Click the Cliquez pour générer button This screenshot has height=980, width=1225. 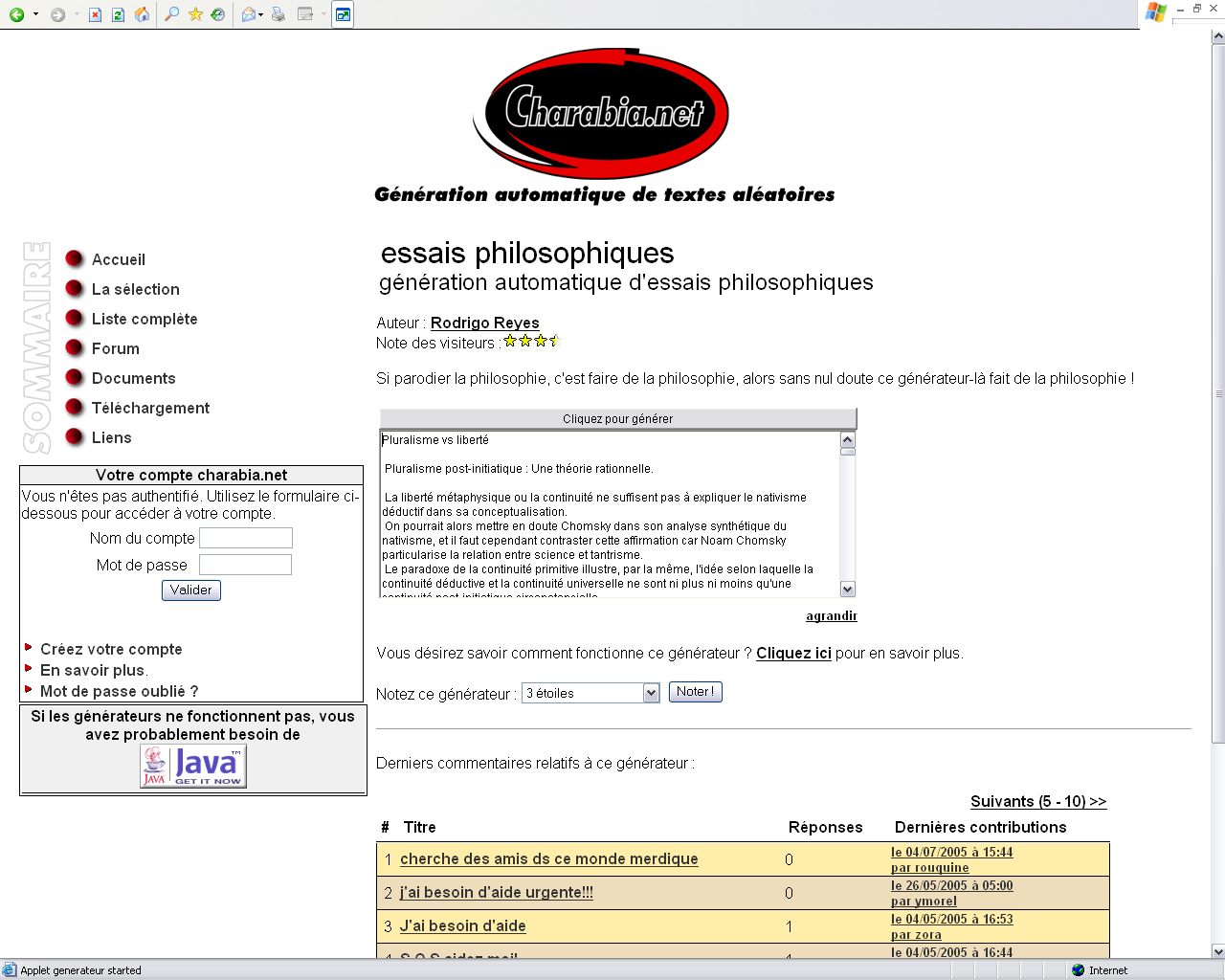click(x=618, y=419)
